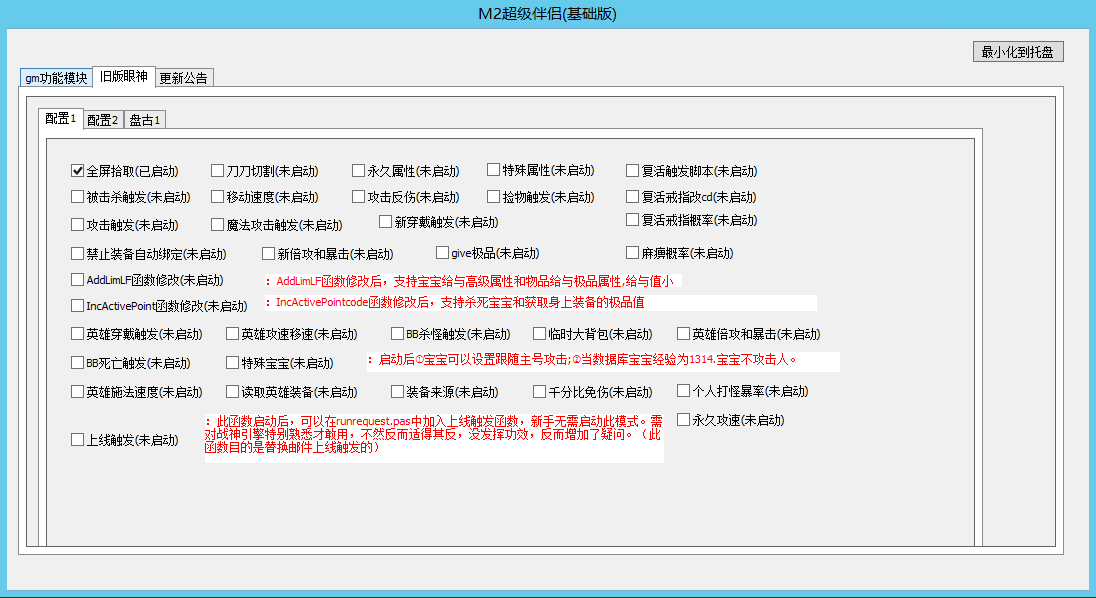The image size is (1096, 598).
Task: Toggle give极品 checkbox
Action: 442,252
